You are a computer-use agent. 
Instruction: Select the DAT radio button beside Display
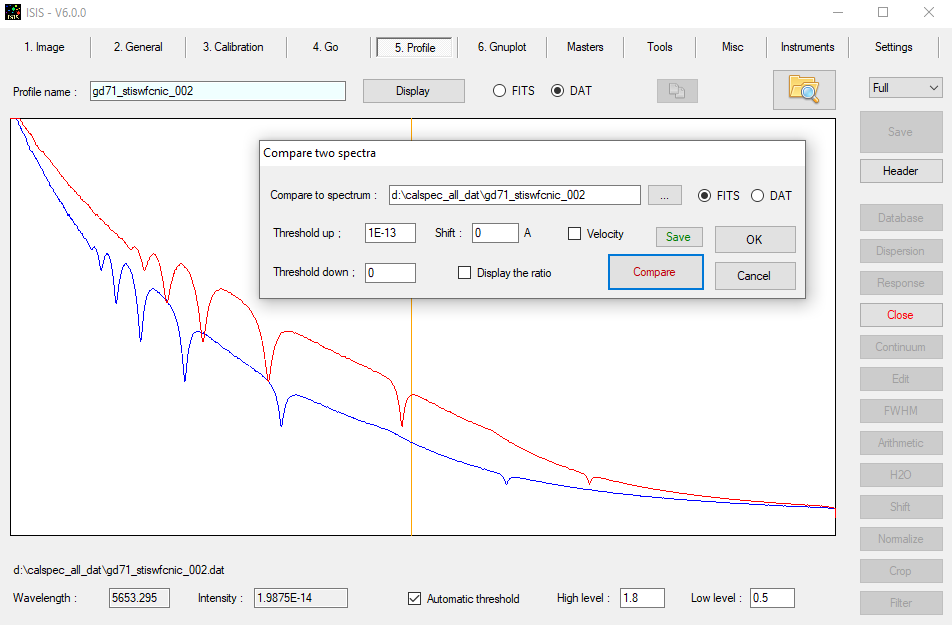click(558, 91)
